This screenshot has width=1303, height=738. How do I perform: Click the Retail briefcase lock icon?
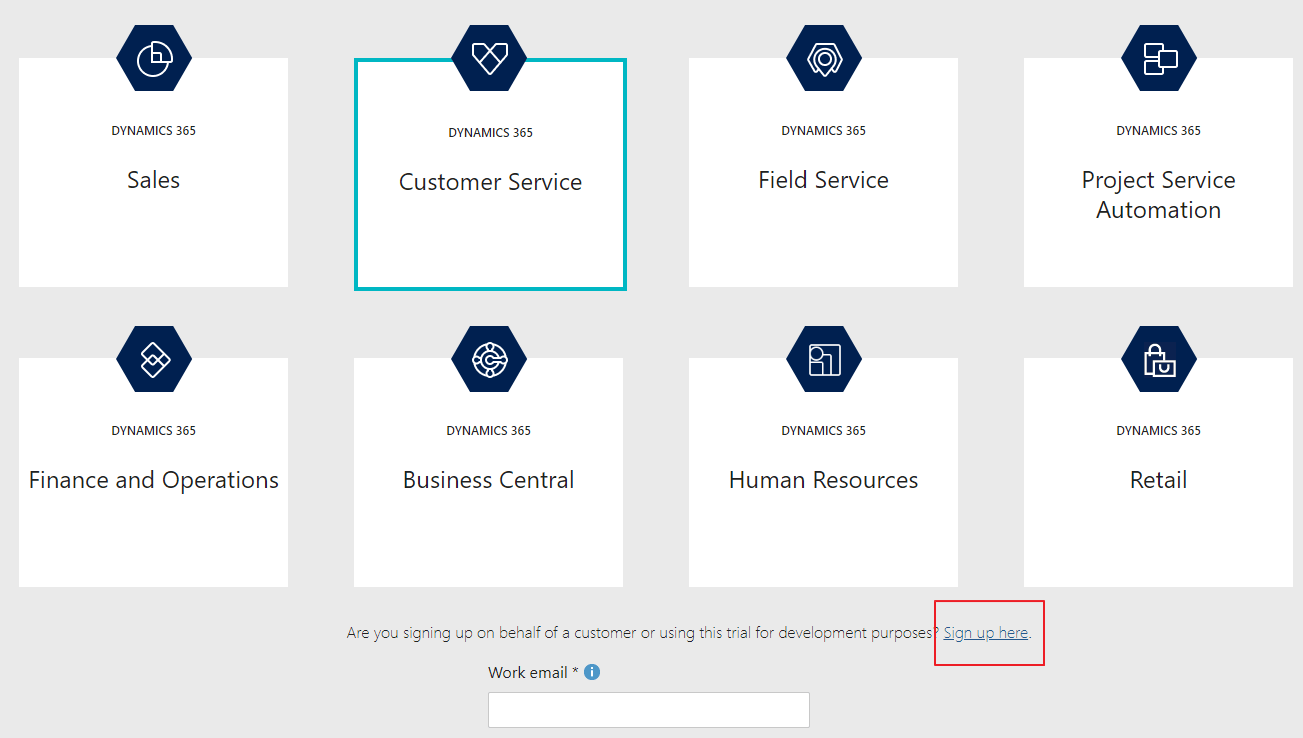pyautogui.click(x=1158, y=359)
